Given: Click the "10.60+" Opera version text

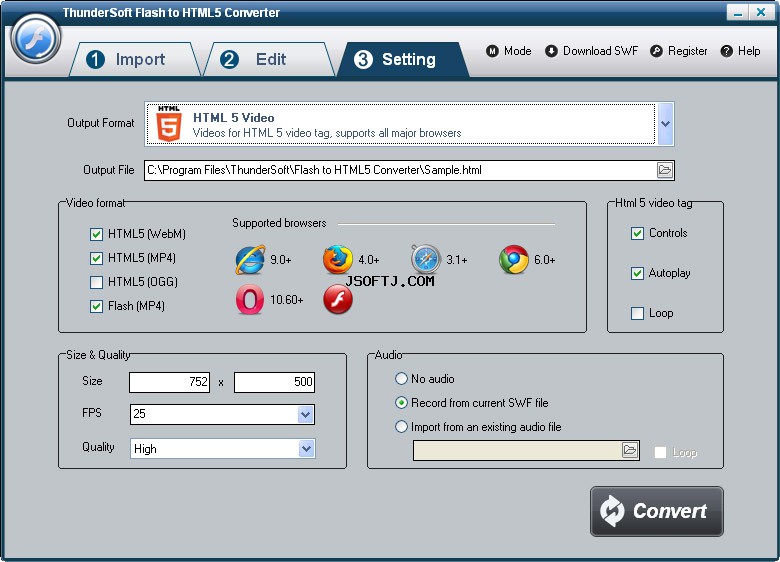Looking at the screenshot, I should tap(287, 299).
